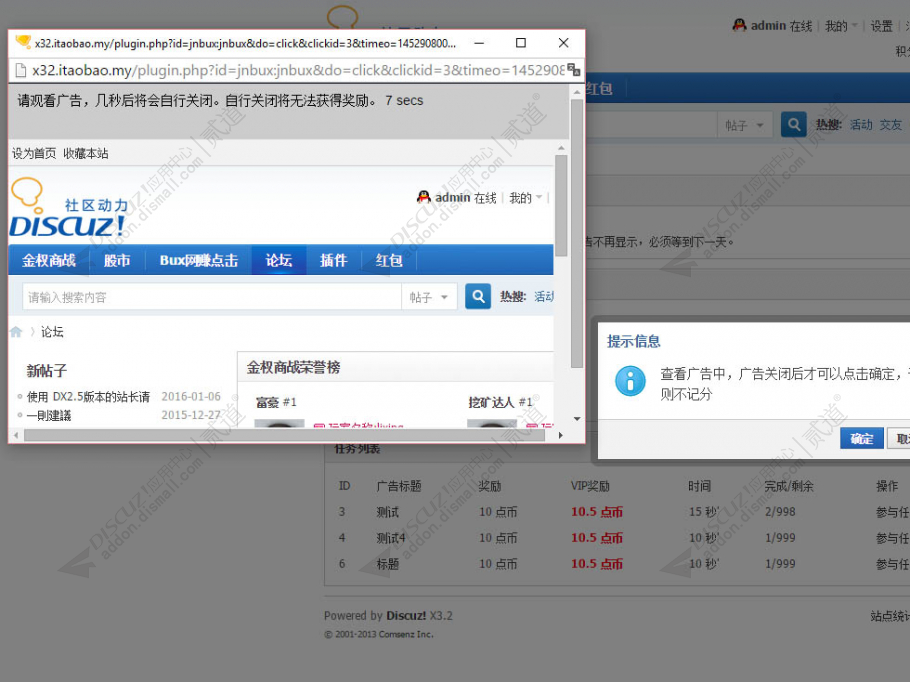Click the Discuz logo in popup page

[68, 209]
